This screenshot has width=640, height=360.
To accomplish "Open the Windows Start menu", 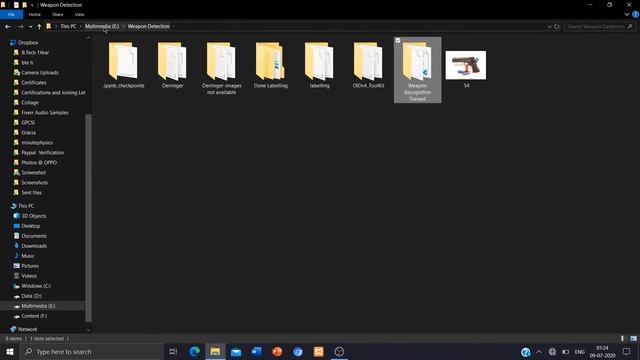I will (x=10, y=351).
